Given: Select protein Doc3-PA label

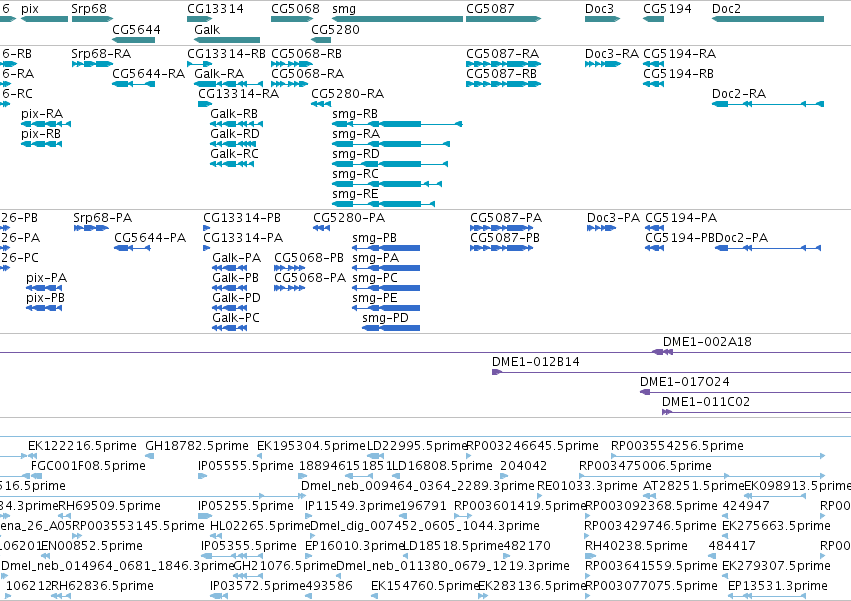Looking at the screenshot, I should click(x=613, y=218).
